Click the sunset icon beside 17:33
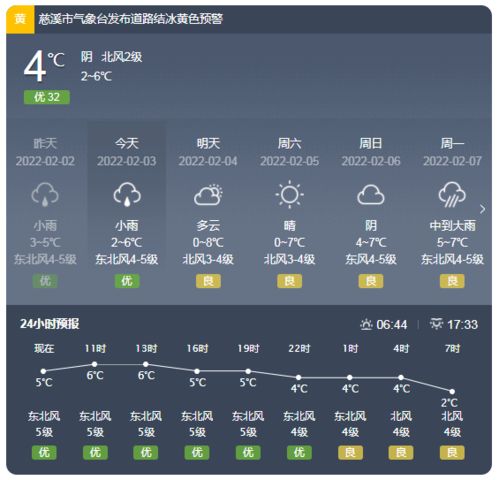 [436, 324]
